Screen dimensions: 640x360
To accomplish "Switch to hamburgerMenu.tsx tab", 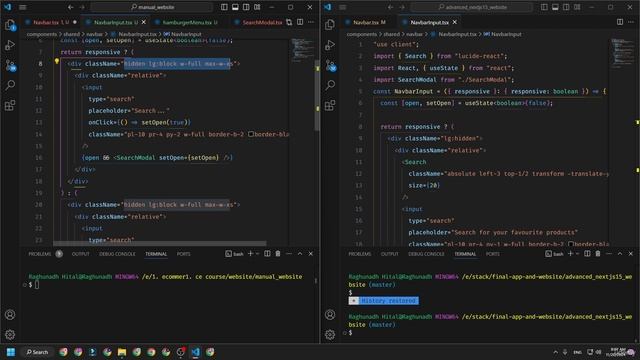I will point(187,22).
